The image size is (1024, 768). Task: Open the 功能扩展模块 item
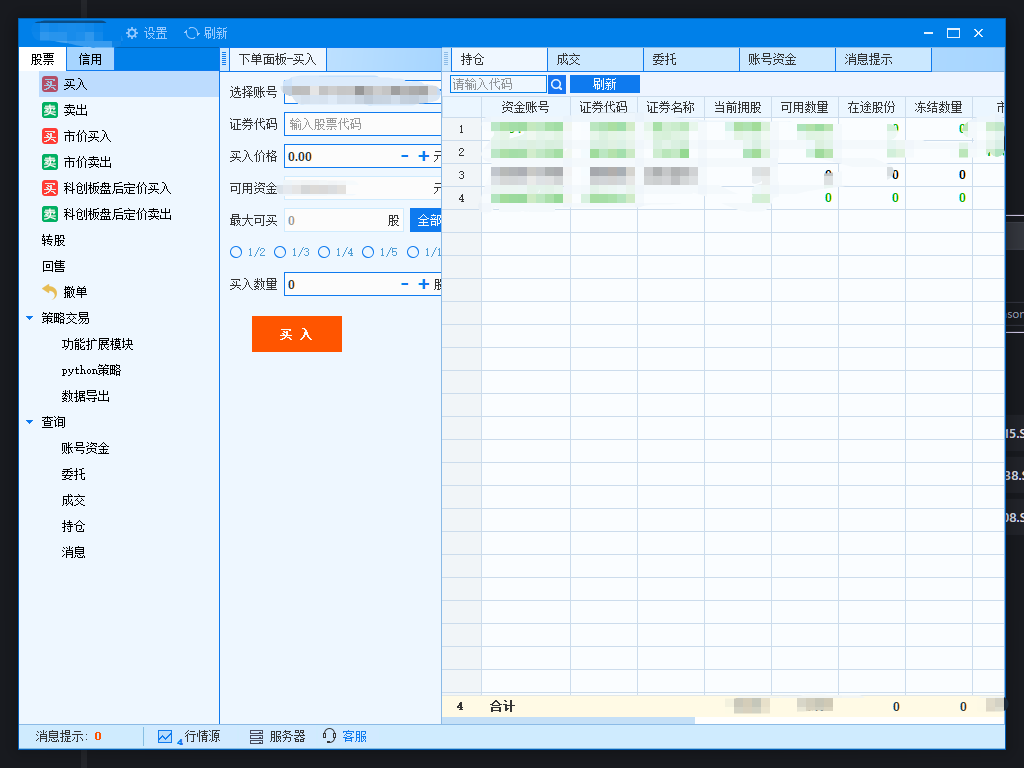point(97,344)
